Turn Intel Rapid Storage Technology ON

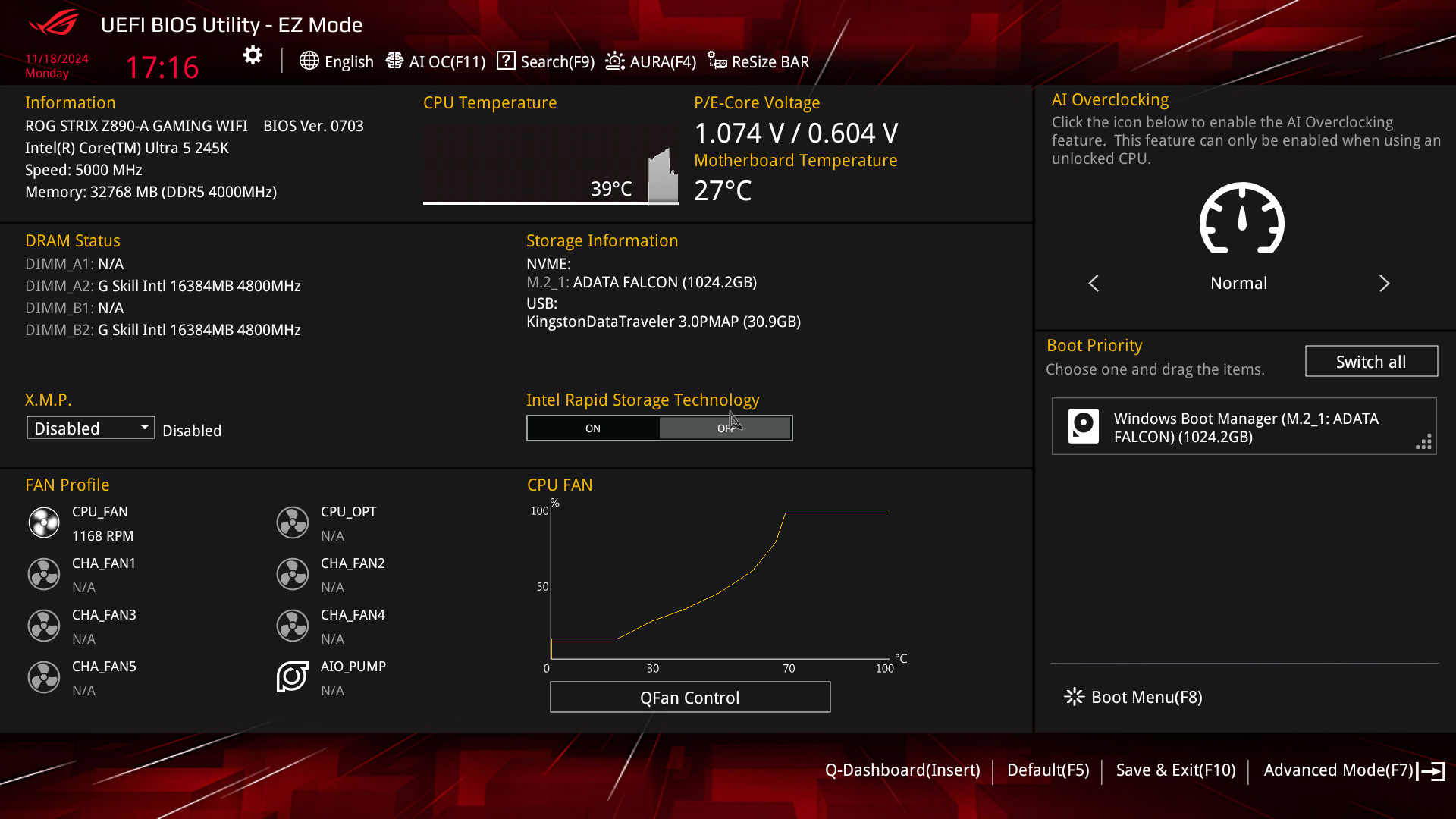[593, 428]
